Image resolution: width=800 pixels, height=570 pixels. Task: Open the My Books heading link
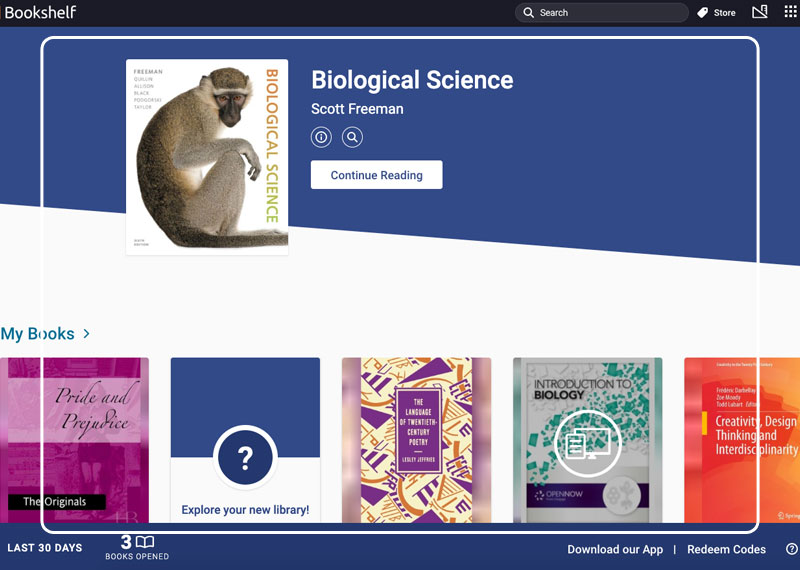(38, 334)
